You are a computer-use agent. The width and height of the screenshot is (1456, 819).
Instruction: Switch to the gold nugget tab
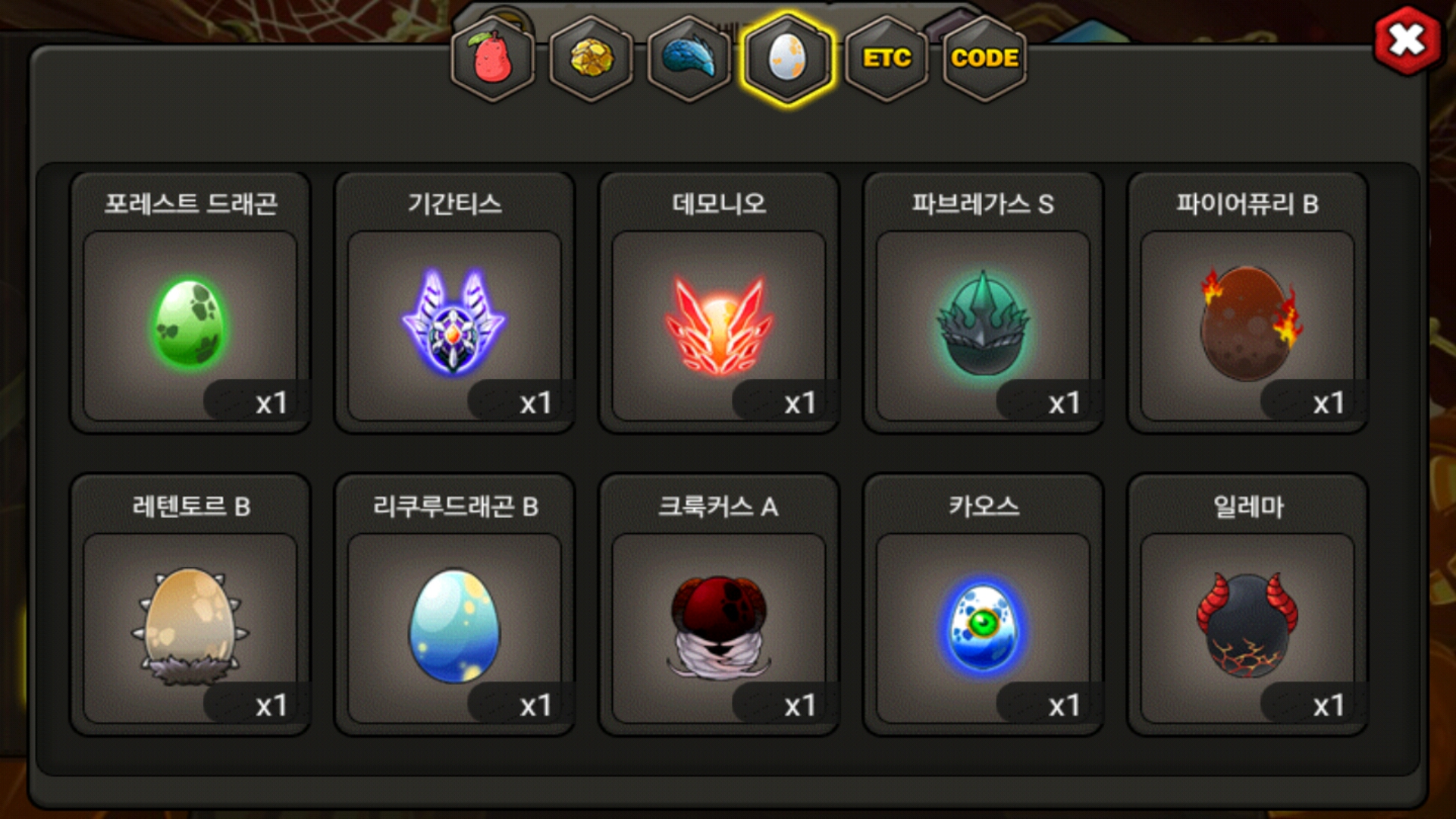click(591, 58)
